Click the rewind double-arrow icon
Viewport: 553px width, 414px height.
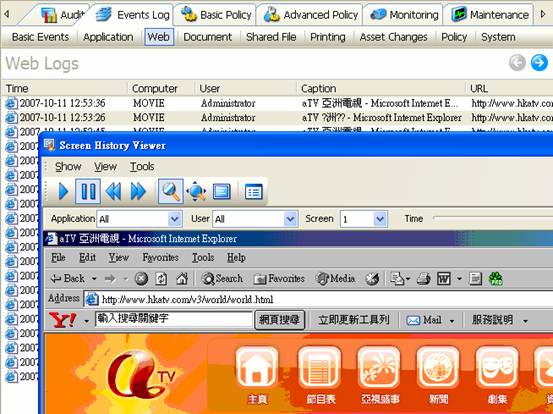113,191
